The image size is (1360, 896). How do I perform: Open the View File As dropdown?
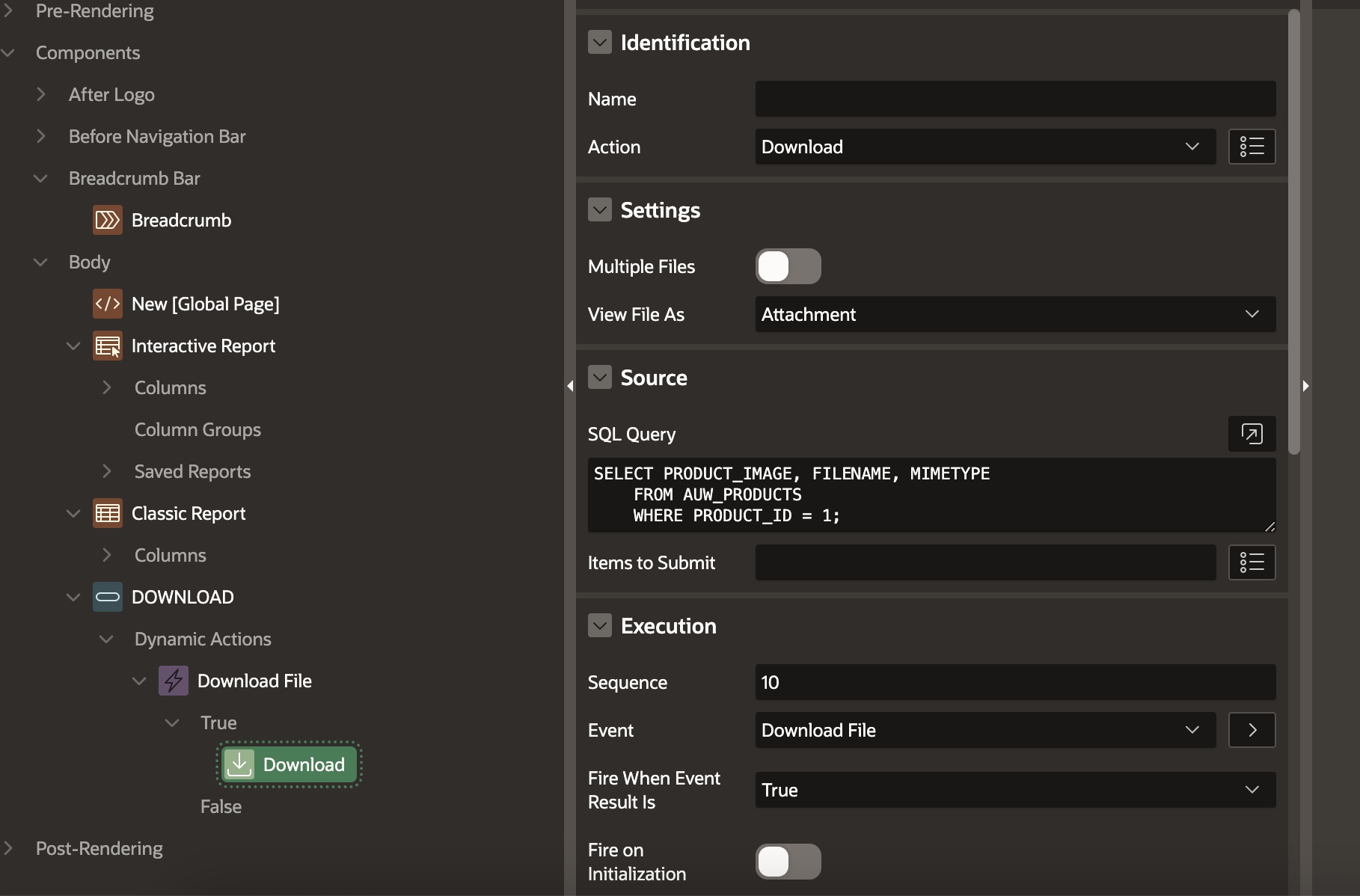1014,314
